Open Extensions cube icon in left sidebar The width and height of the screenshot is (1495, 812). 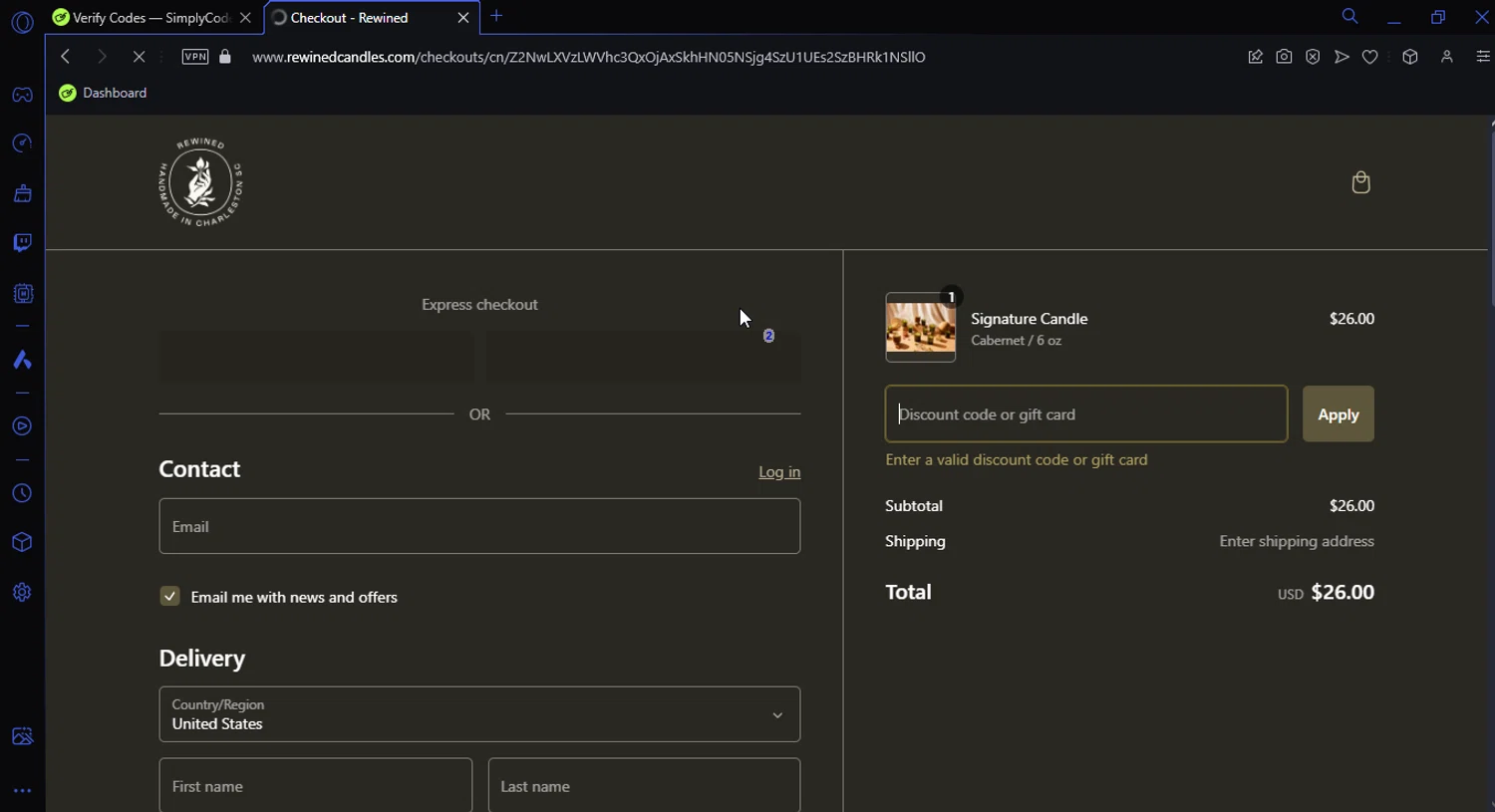(22, 542)
